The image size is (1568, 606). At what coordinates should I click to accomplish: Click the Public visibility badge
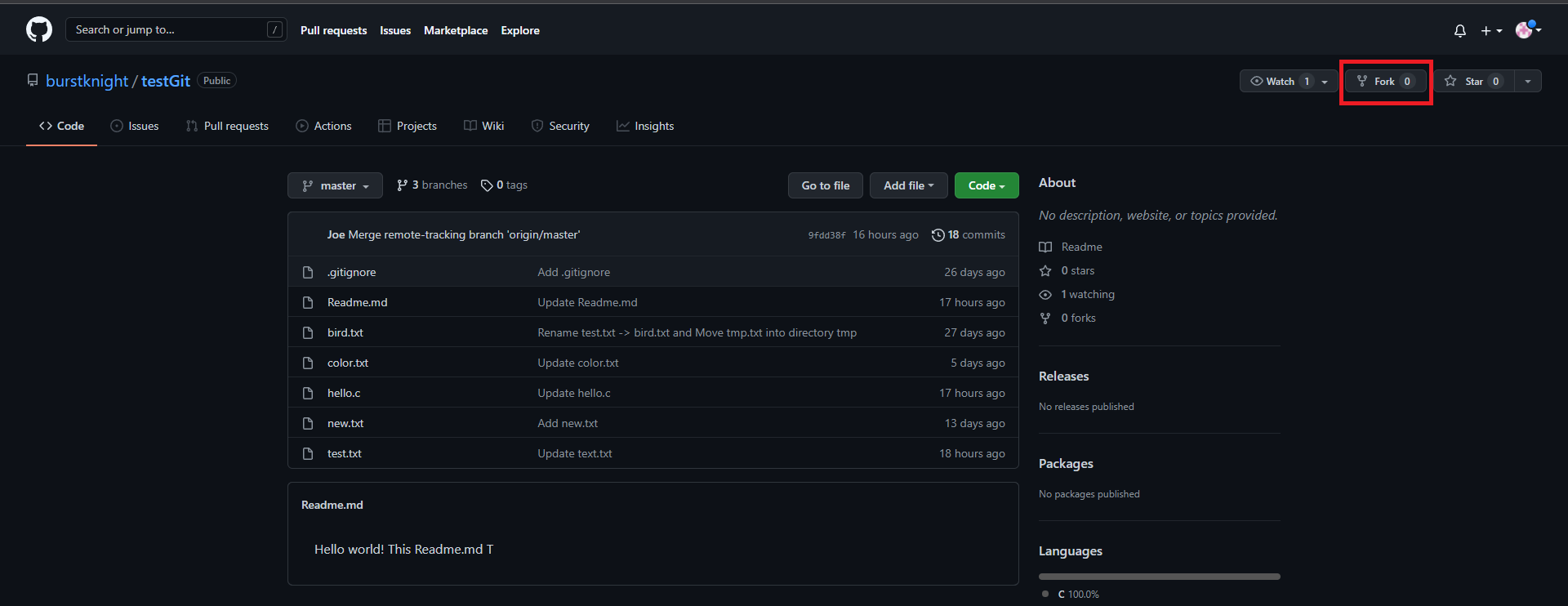[x=216, y=81]
